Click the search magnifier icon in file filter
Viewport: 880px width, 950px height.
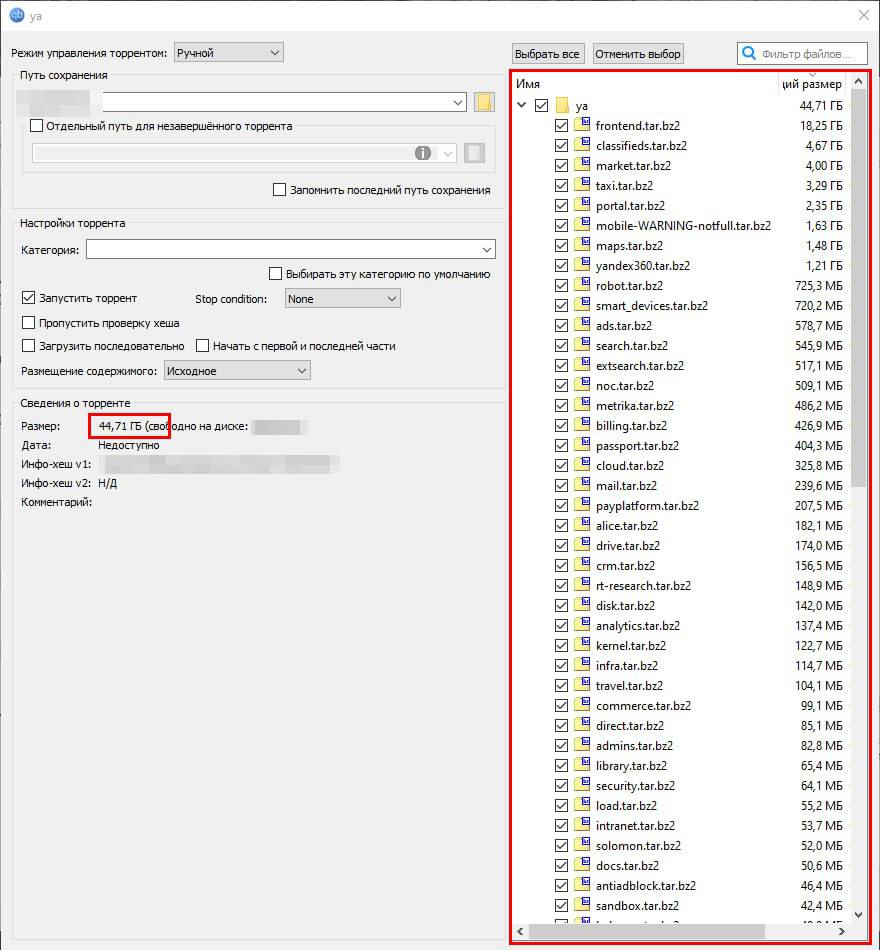(749, 53)
